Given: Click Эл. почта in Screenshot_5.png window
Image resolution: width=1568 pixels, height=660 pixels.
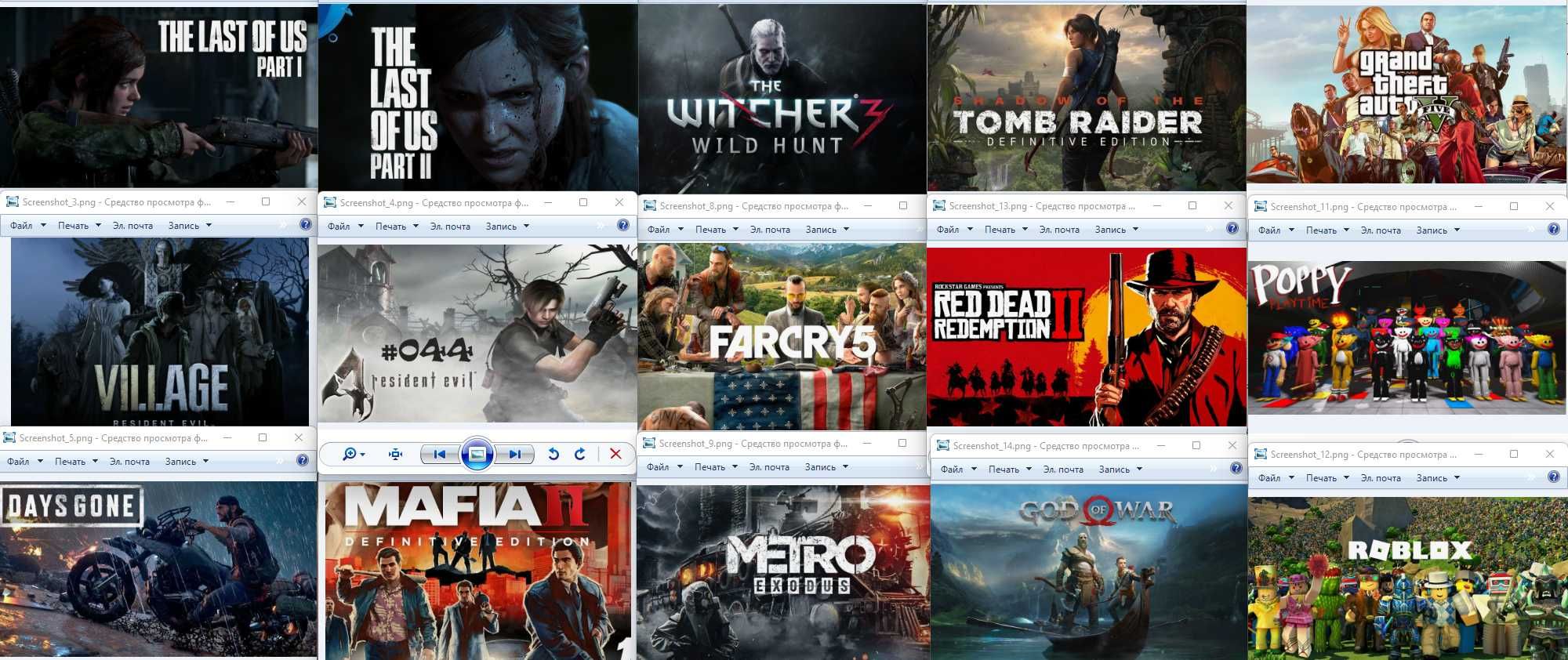Looking at the screenshot, I should click(x=129, y=462).
